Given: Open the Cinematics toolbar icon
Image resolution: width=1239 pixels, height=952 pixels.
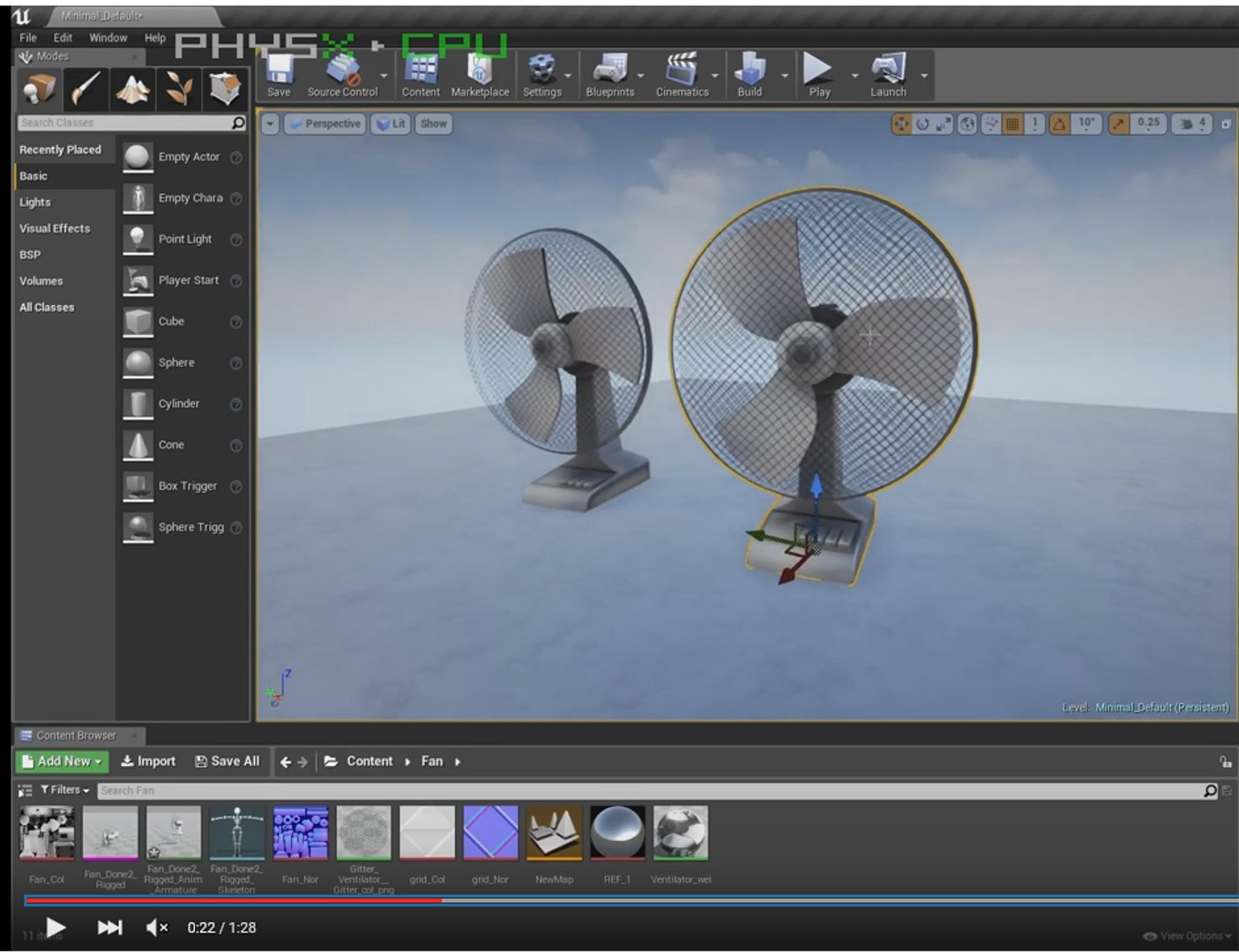Looking at the screenshot, I should 682,75.
